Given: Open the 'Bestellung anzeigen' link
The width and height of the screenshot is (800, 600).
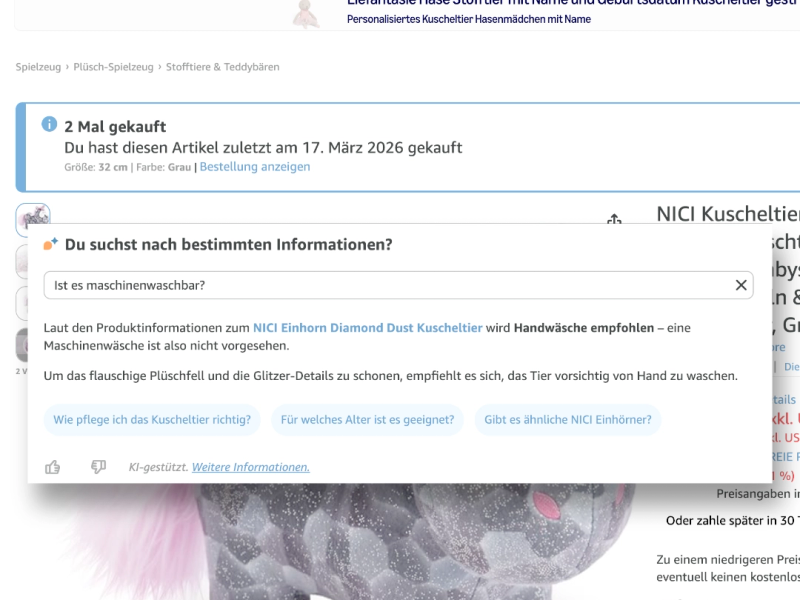Looking at the screenshot, I should pyautogui.click(x=255, y=167).
